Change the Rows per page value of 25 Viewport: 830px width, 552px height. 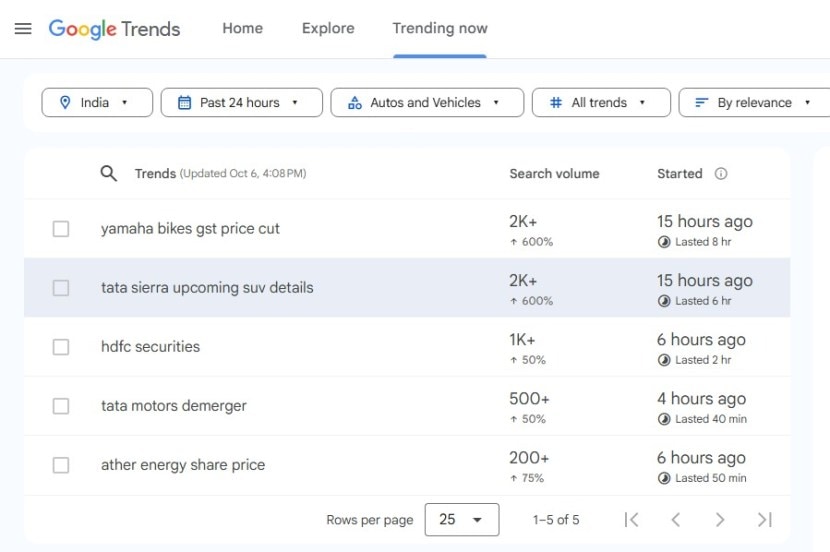coord(461,519)
